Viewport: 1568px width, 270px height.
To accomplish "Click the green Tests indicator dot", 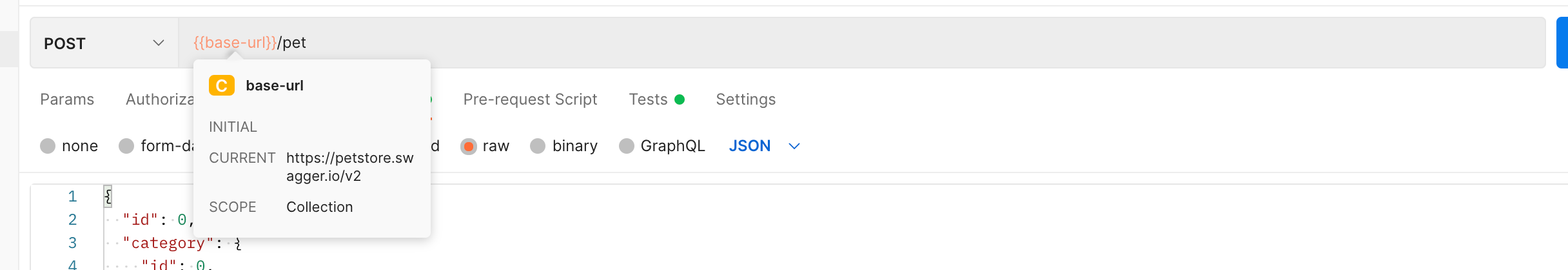I will click(680, 99).
